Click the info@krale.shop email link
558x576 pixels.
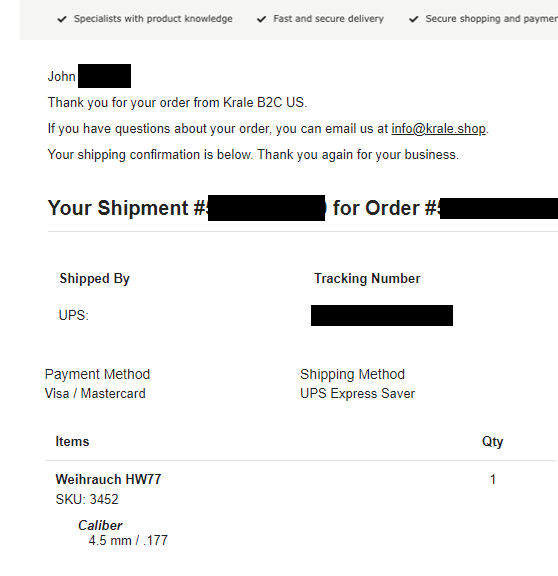pyautogui.click(x=438, y=129)
